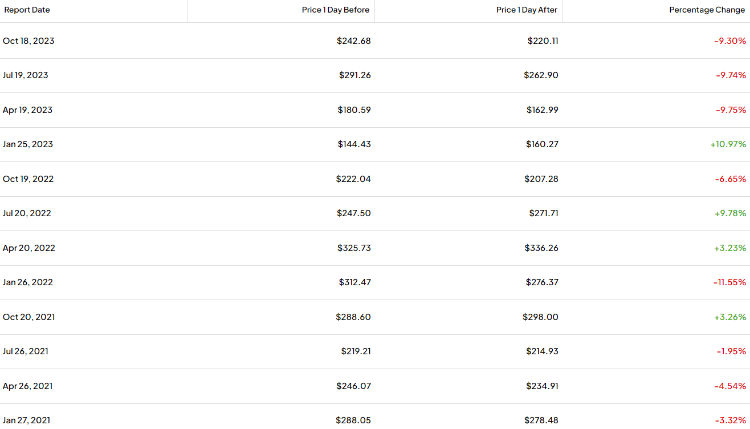
Task: Click the $144.43 price before value
Action: [354, 144]
